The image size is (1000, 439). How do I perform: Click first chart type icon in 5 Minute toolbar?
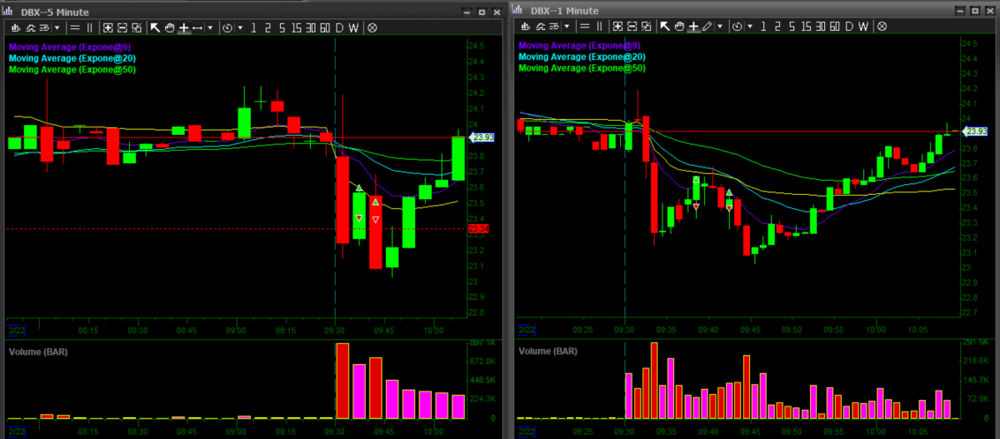14,28
